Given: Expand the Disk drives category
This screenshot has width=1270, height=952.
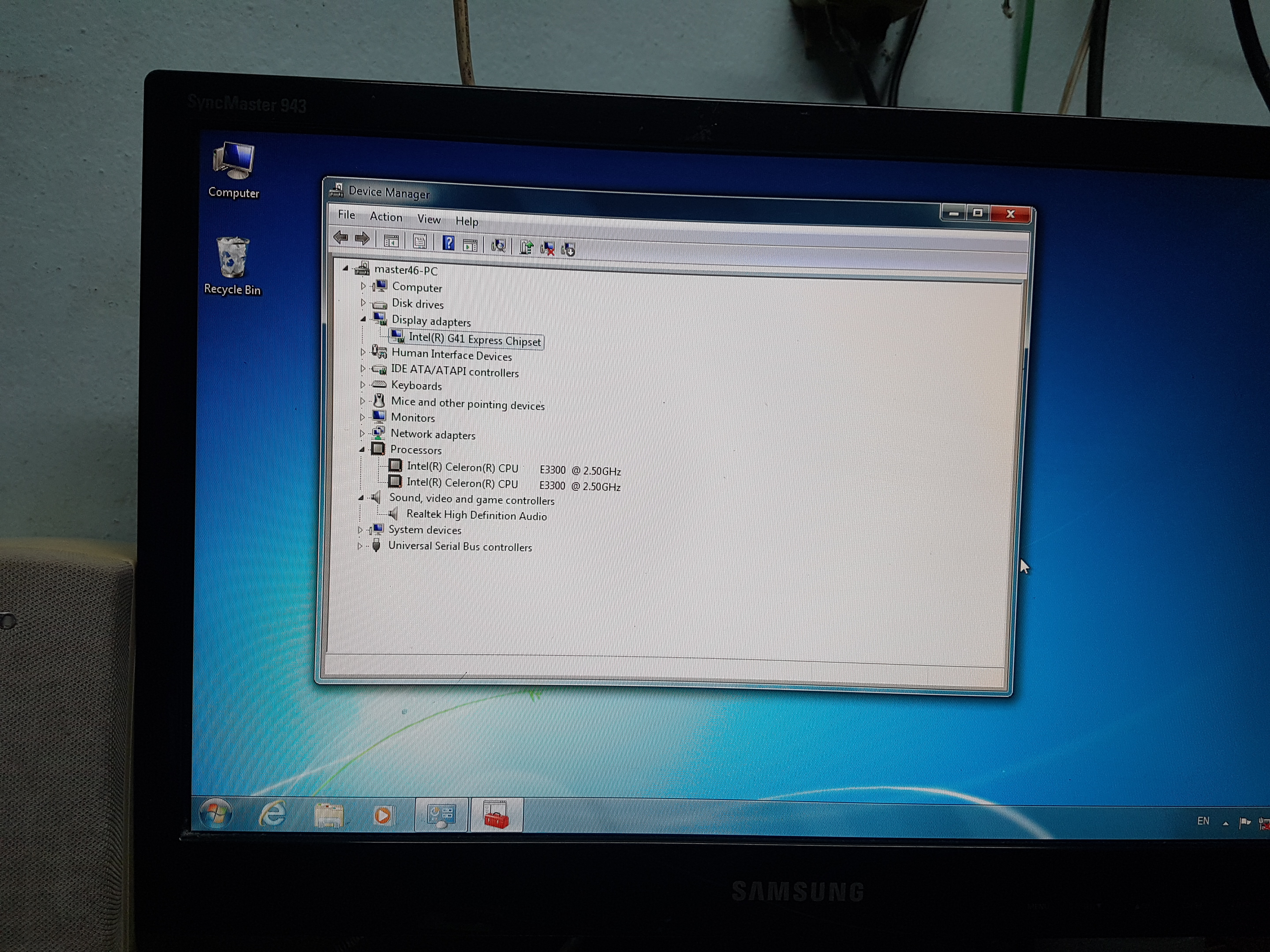Looking at the screenshot, I should (x=363, y=302).
